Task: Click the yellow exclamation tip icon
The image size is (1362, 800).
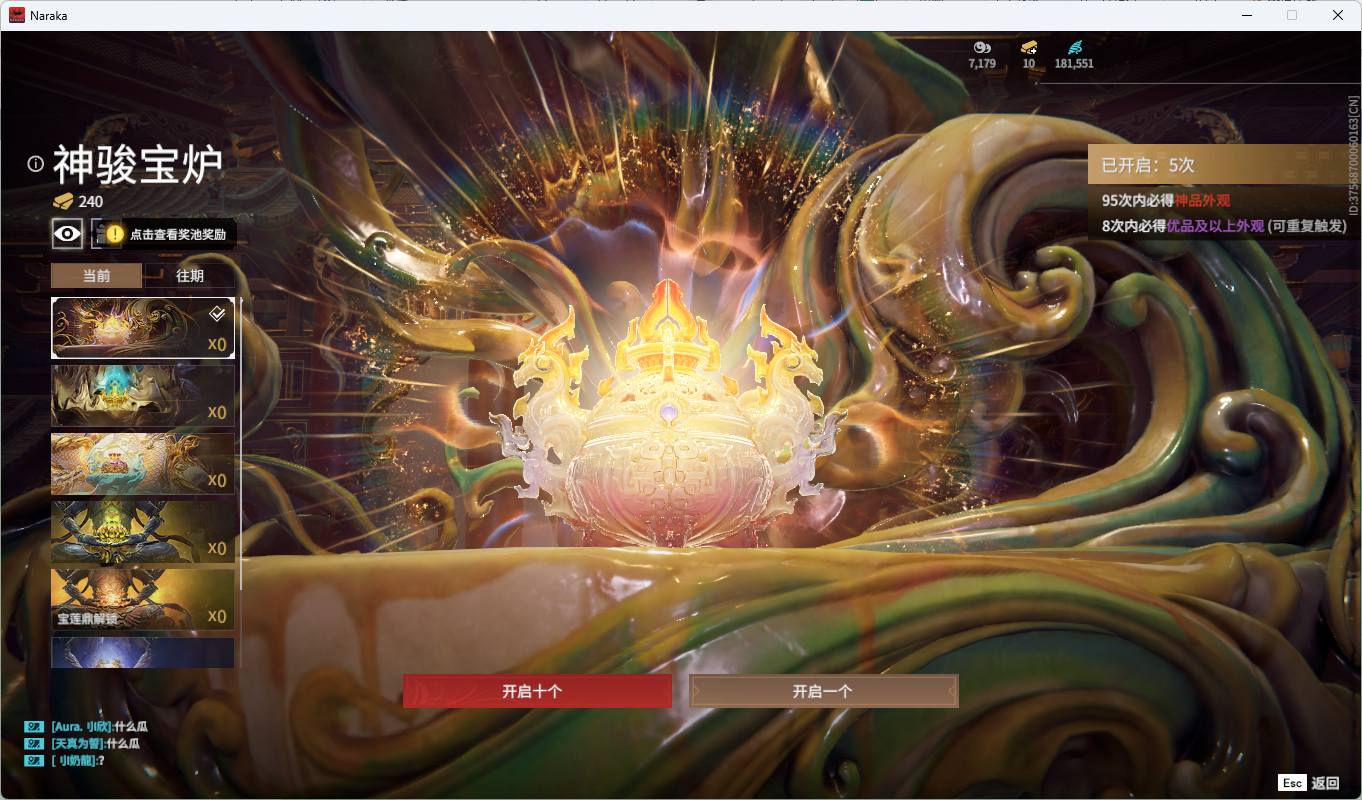Action: pyautogui.click(x=115, y=234)
